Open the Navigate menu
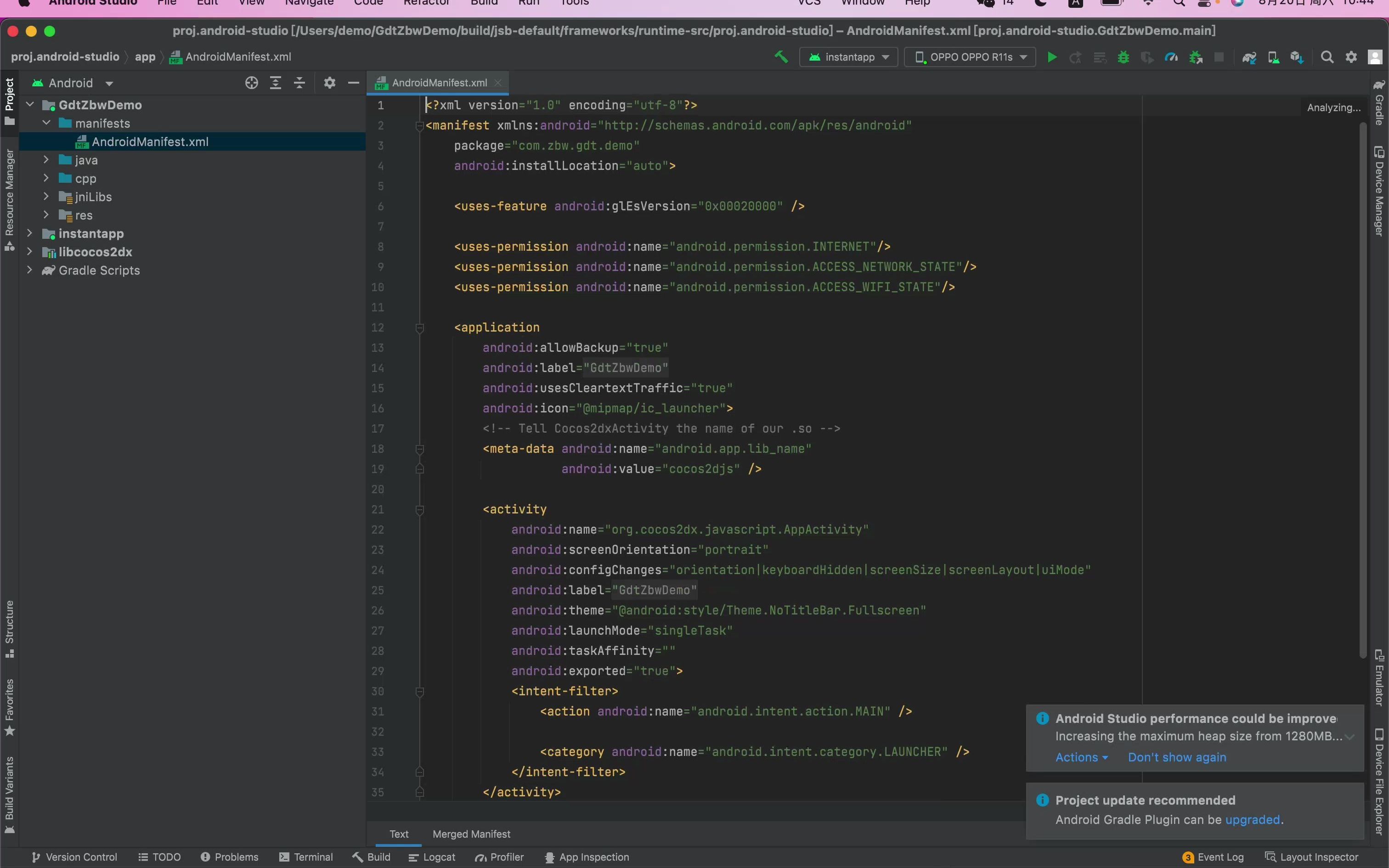 click(309, 3)
